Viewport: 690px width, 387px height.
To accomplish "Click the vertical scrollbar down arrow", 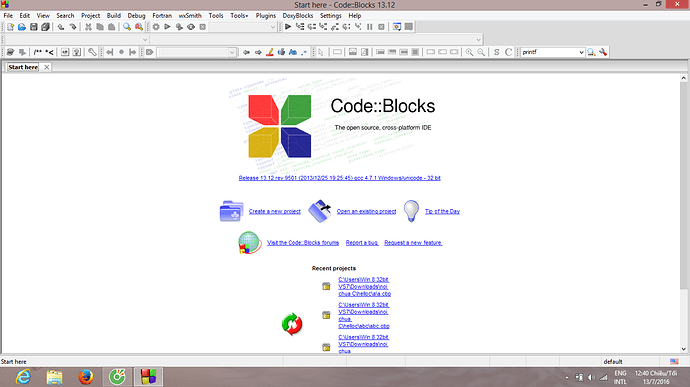I will coord(683,349).
